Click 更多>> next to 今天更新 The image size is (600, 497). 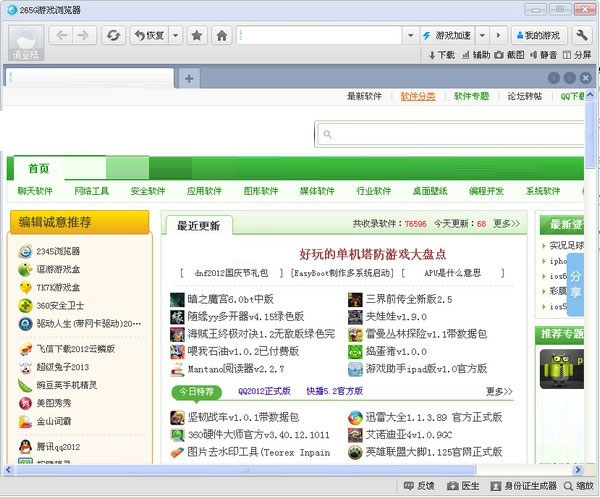pyautogui.click(x=506, y=223)
